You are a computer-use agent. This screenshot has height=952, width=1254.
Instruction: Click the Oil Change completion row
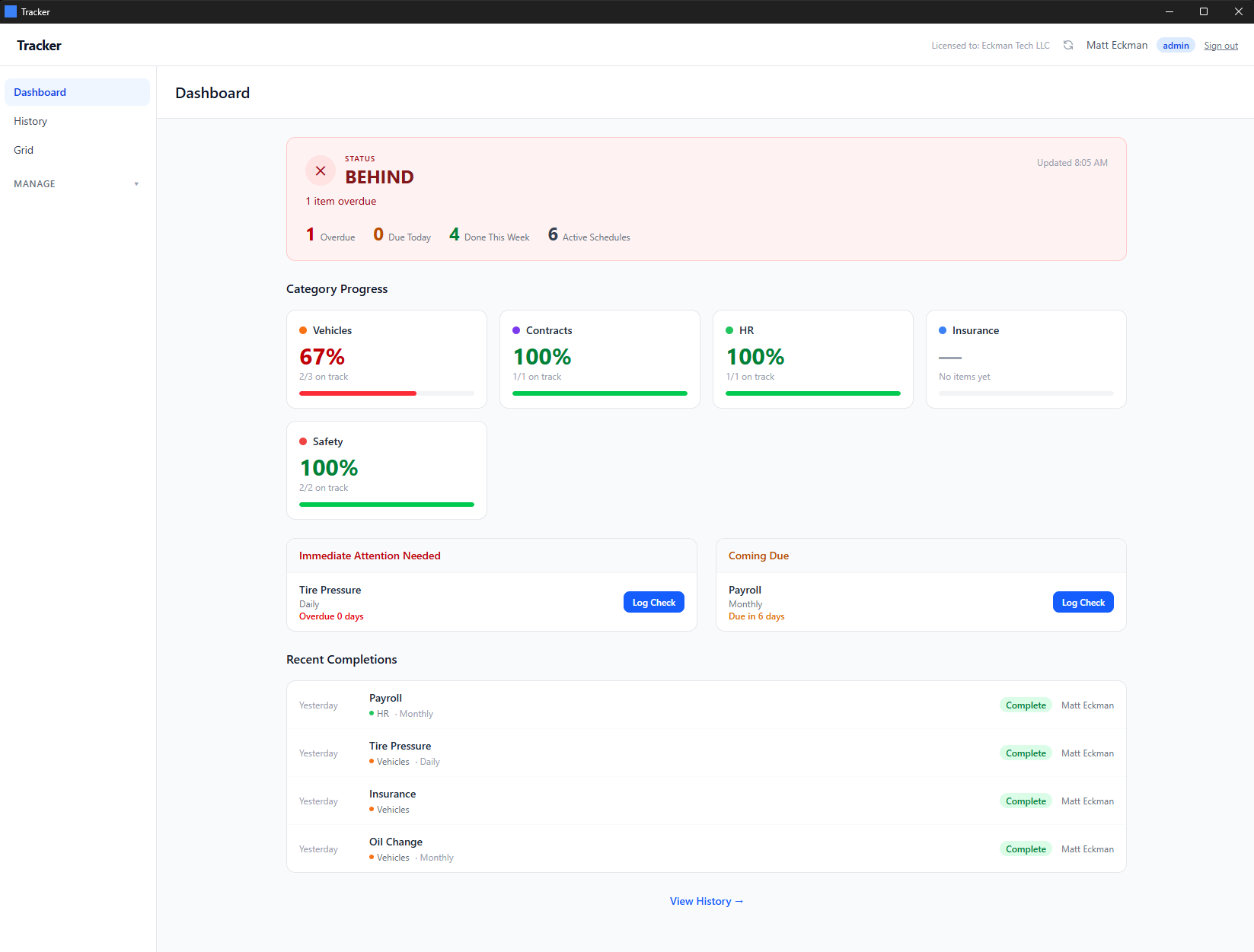click(x=707, y=849)
